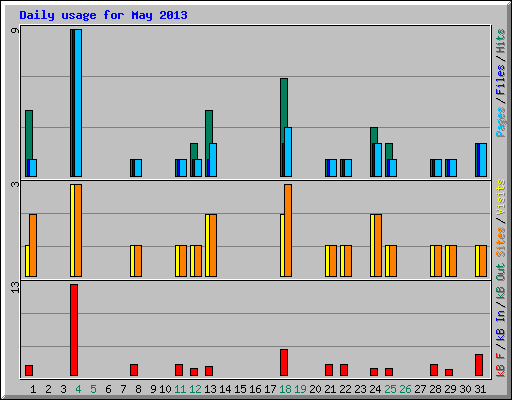Click the green Hits bar for day 1
Viewport: 512px width, 400px height.
click(29, 135)
